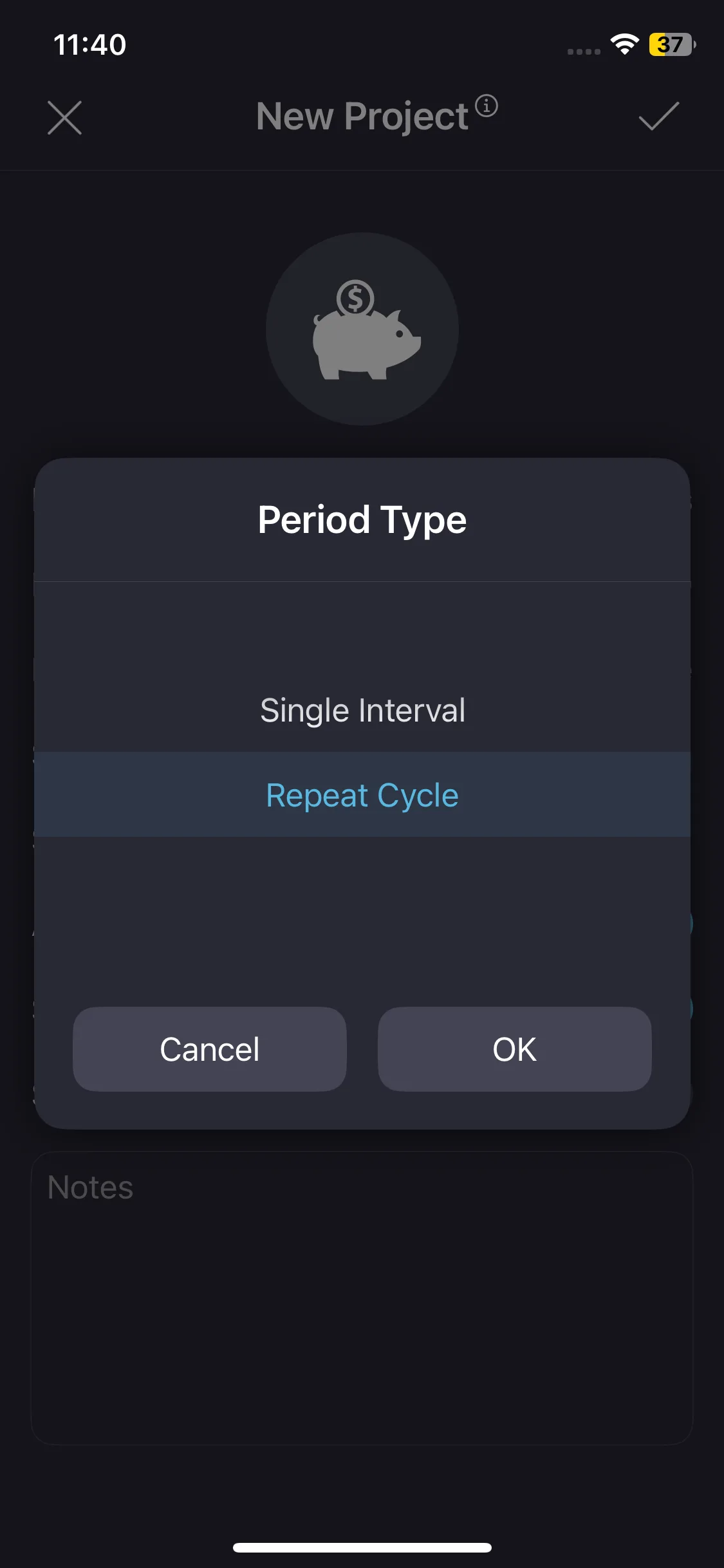The width and height of the screenshot is (724, 1568).
Task: Tap the Wi-Fi status icon
Action: (x=624, y=44)
